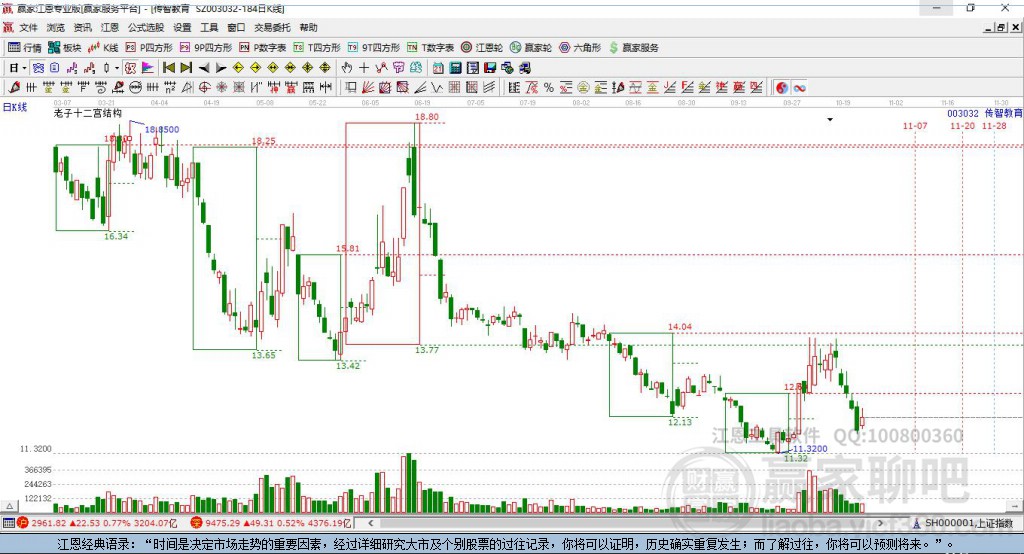Screen dimensions: 1024x554
Task: Select the crosshair cursor tool
Action: pos(364,68)
